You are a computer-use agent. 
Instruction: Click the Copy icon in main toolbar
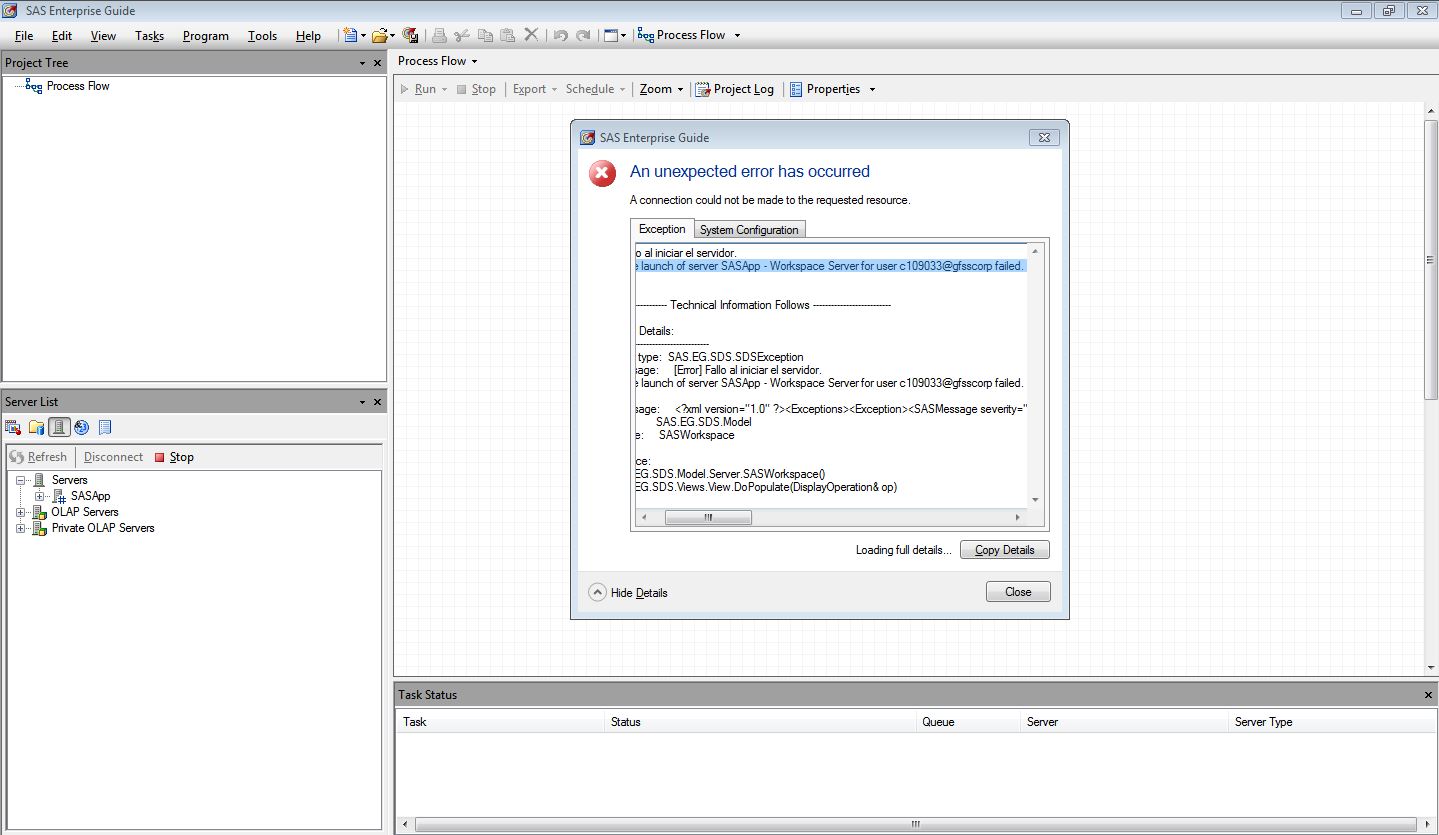coord(485,35)
